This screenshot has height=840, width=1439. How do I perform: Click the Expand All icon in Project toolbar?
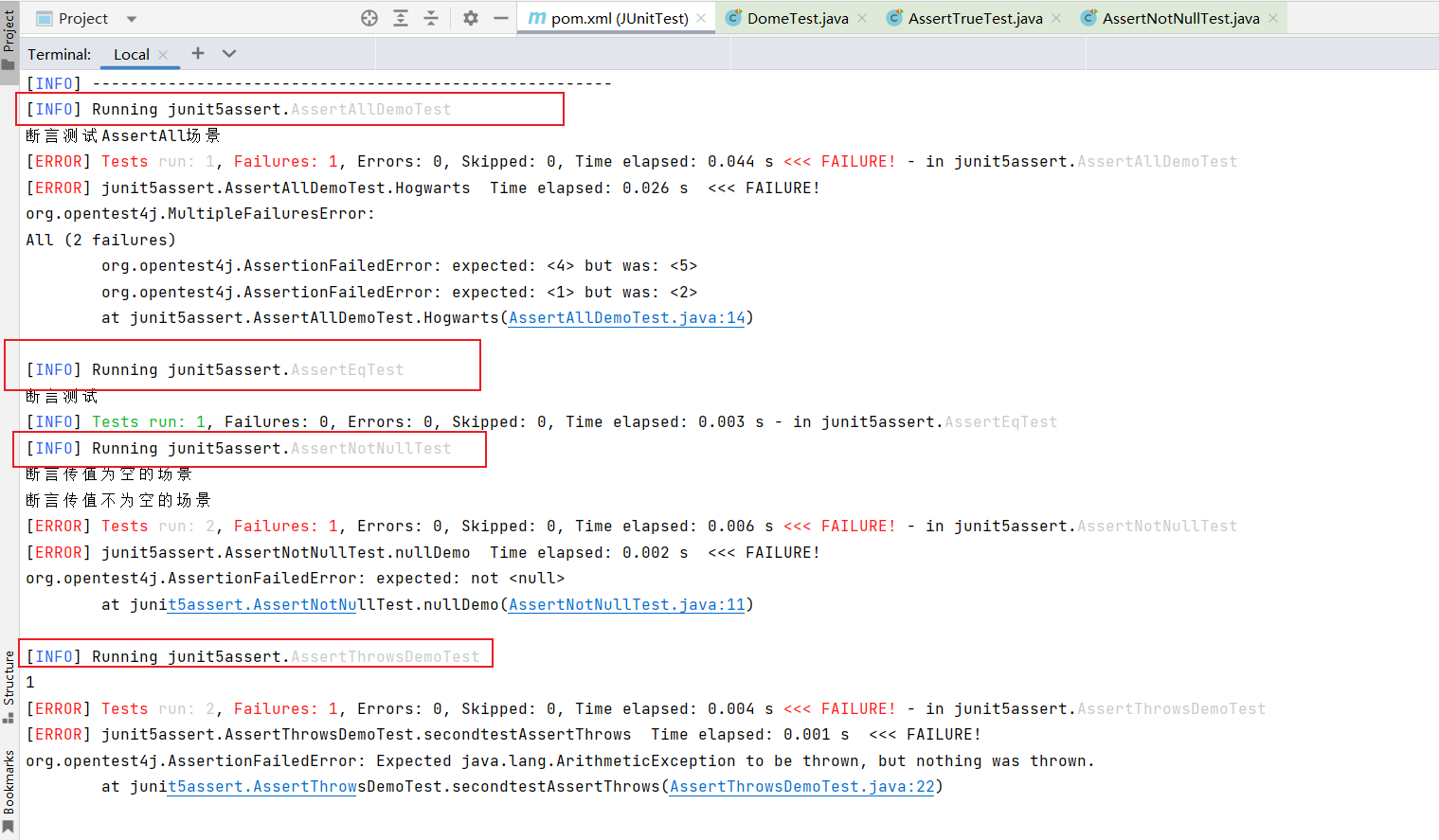[401, 18]
